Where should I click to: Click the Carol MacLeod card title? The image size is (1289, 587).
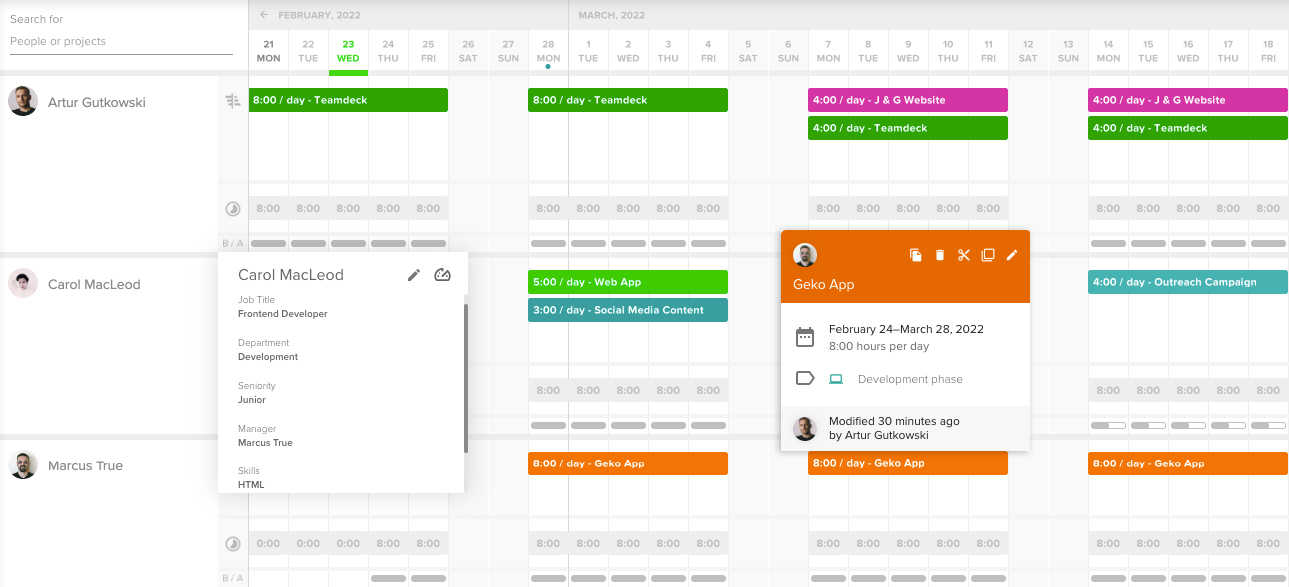(x=291, y=275)
